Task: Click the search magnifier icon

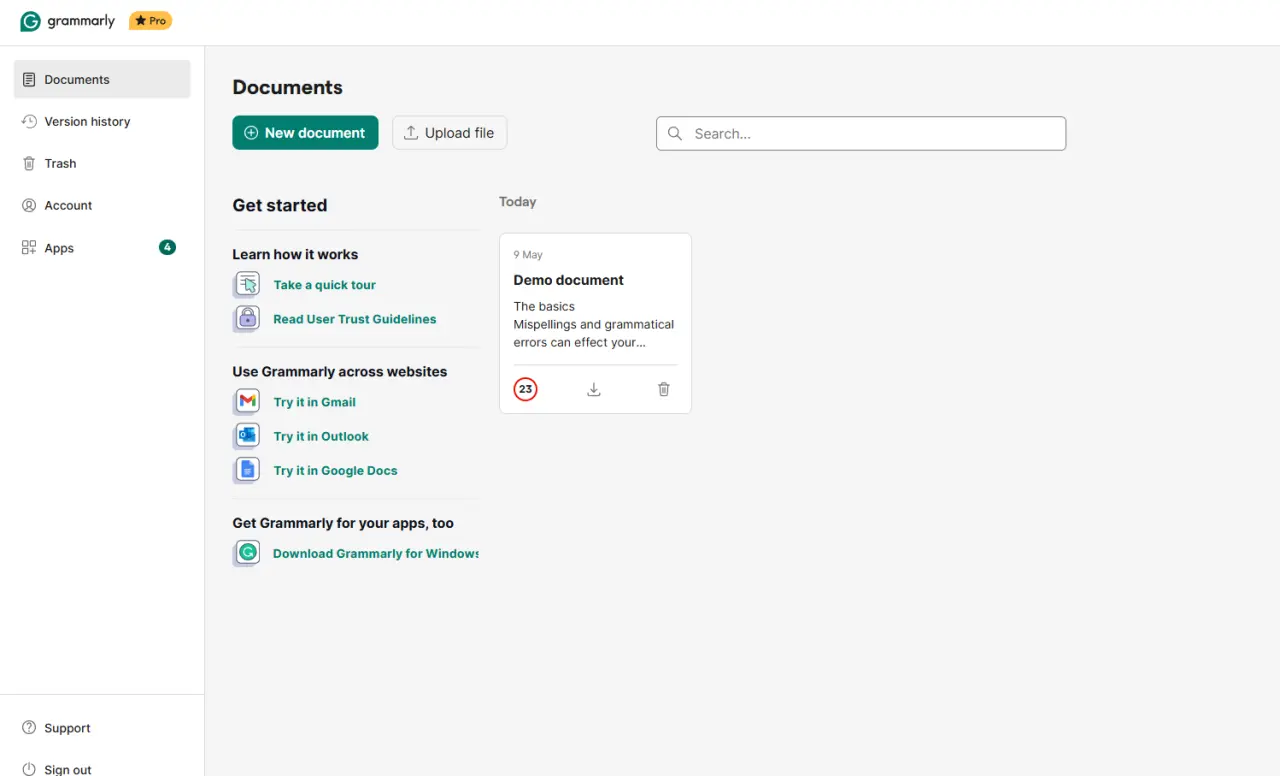Action: [675, 133]
